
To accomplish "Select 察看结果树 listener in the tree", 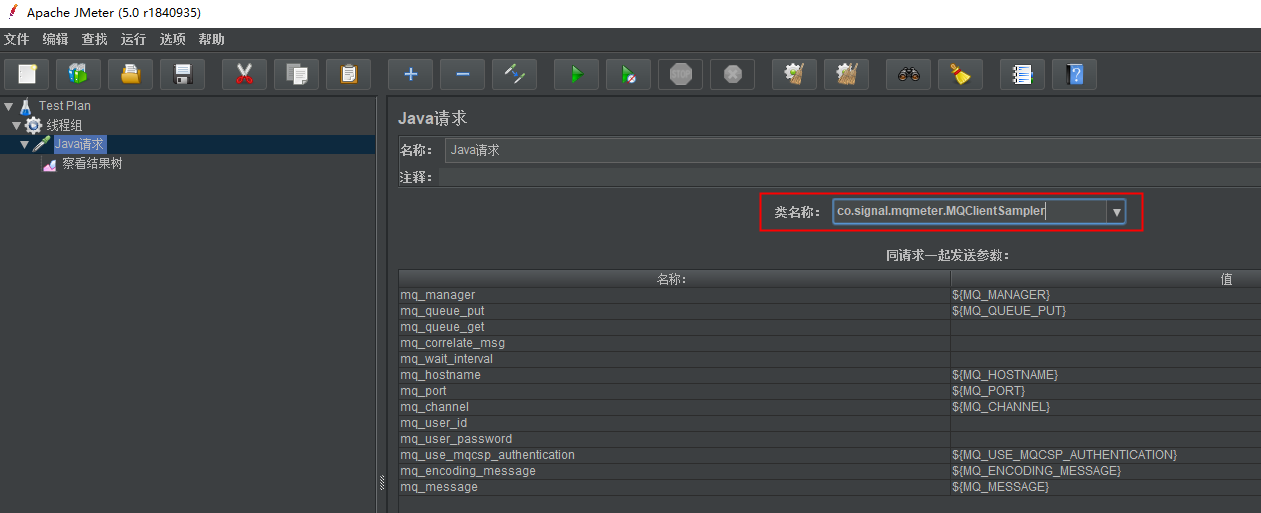I will (x=92, y=164).
